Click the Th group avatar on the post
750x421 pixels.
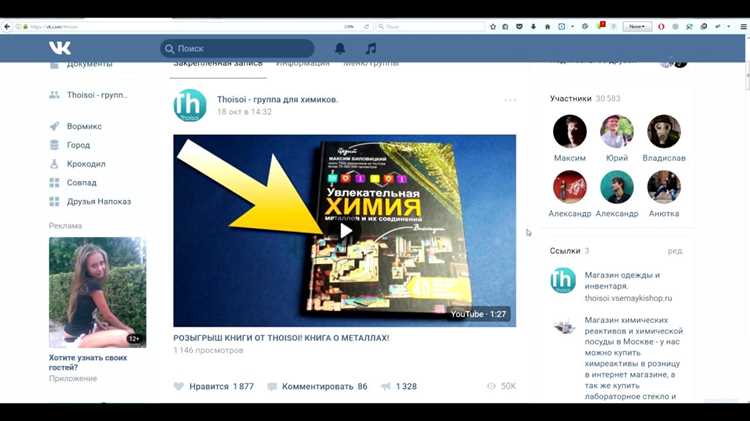[190, 105]
